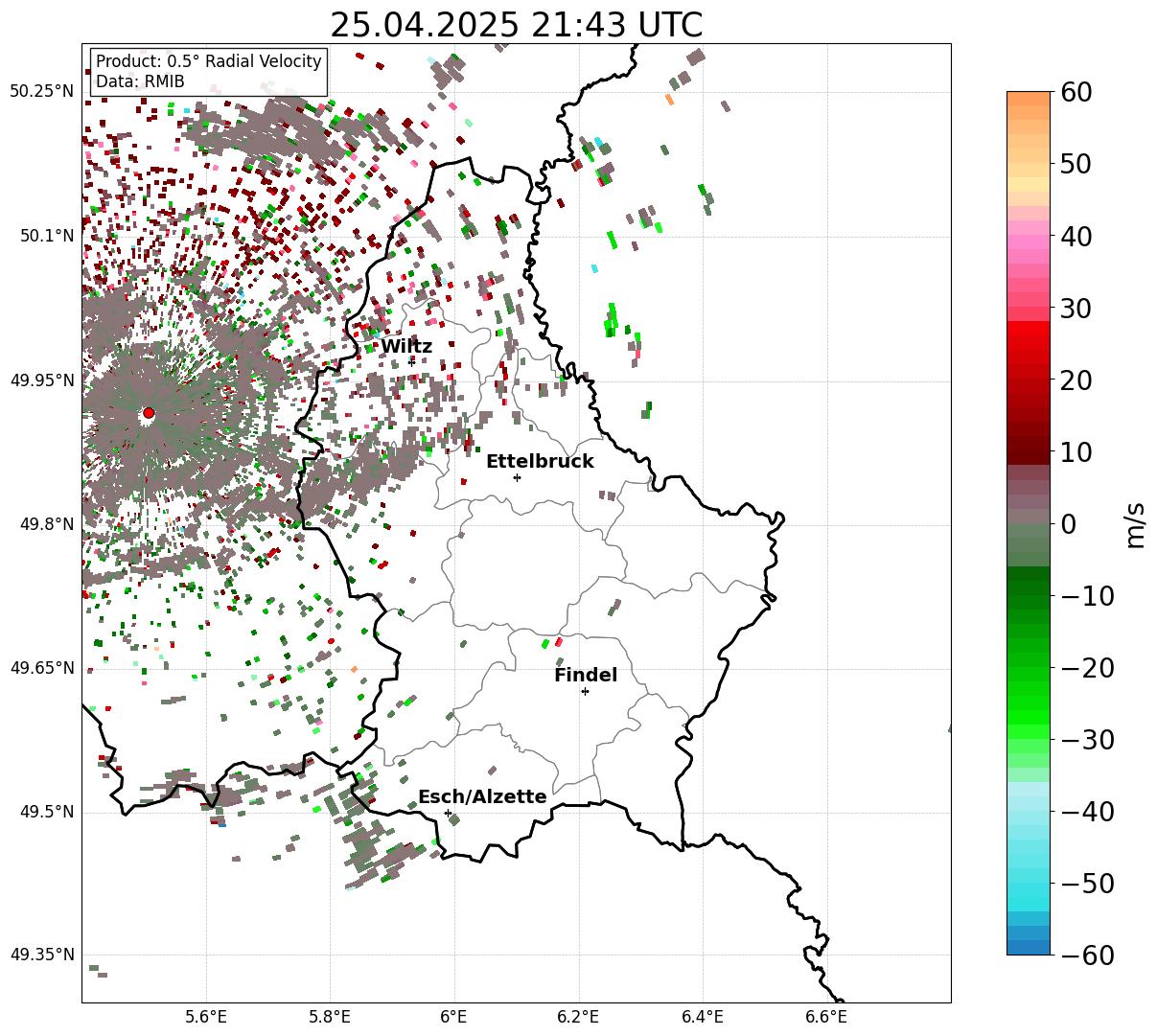Click the Ettelbruck location cross marker
The height and width of the screenshot is (1036, 1157).
pyautogui.click(x=517, y=477)
